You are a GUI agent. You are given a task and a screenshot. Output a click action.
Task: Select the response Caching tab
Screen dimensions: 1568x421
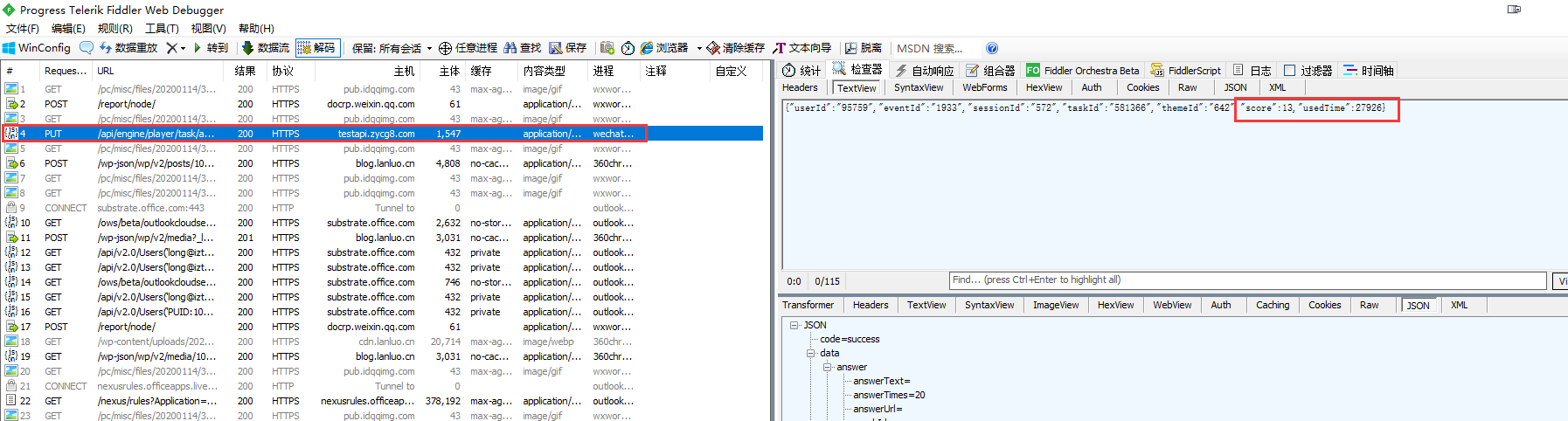pyautogui.click(x=1273, y=305)
